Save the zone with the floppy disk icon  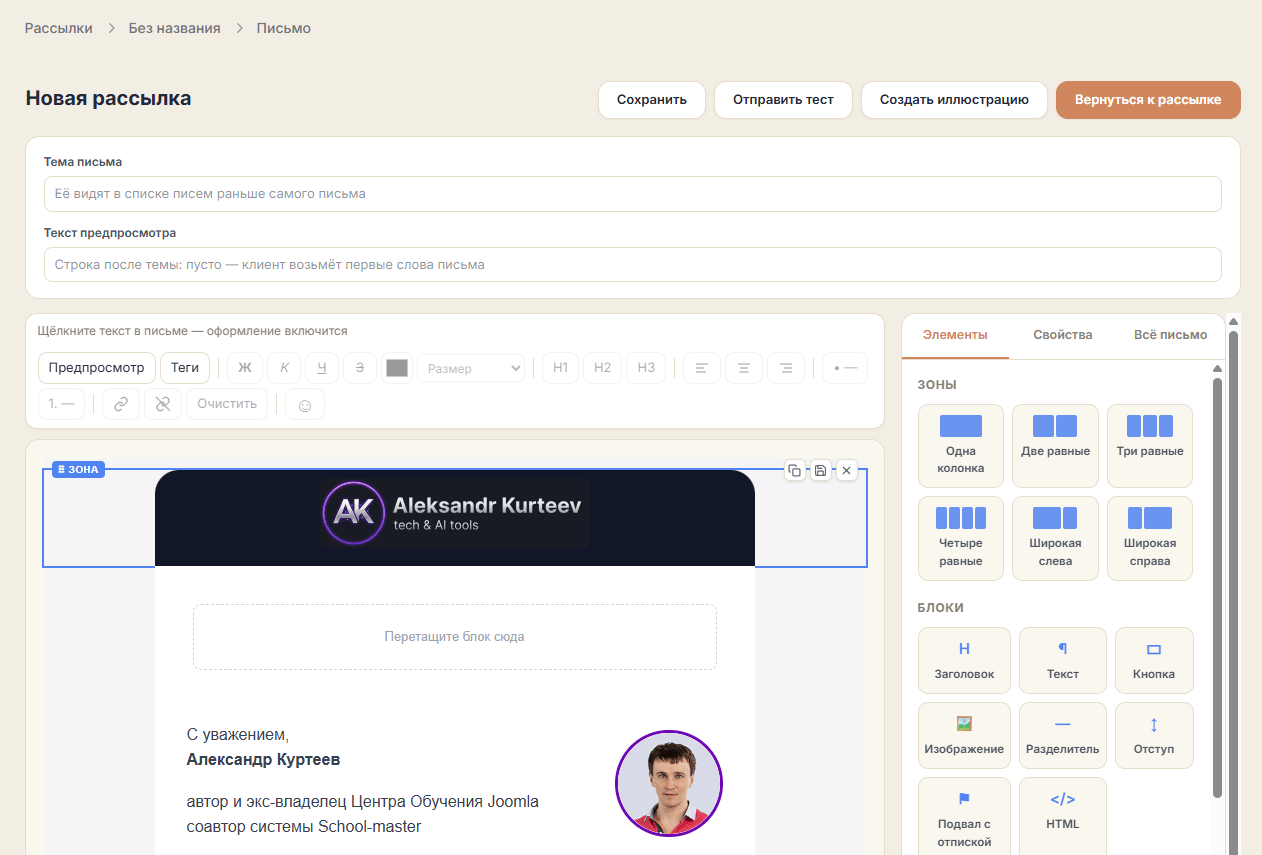(820, 470)
